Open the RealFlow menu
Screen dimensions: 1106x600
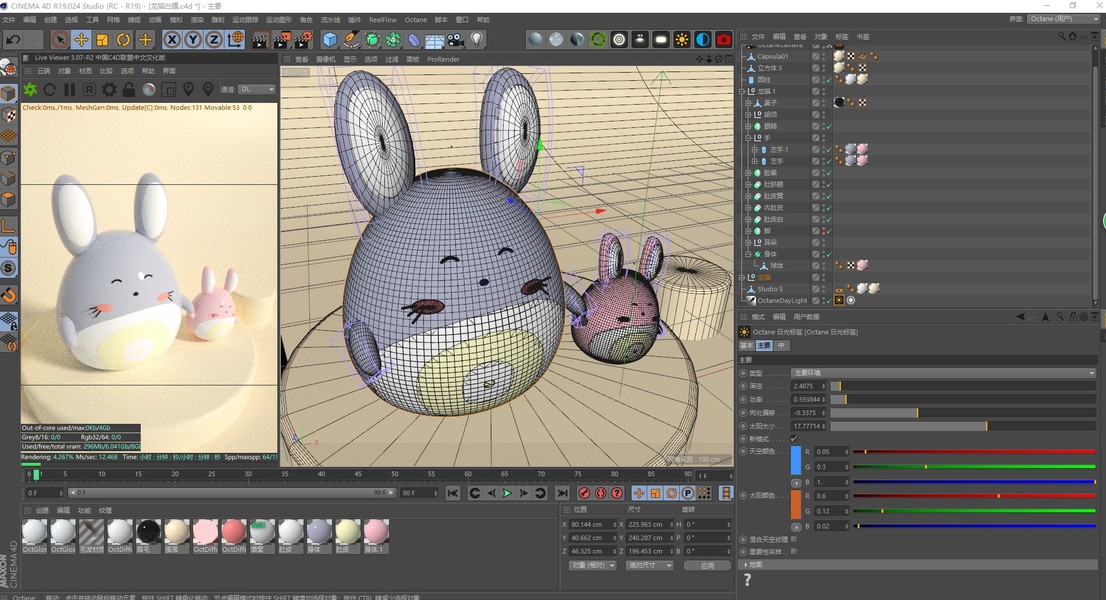tap(383, 20)
